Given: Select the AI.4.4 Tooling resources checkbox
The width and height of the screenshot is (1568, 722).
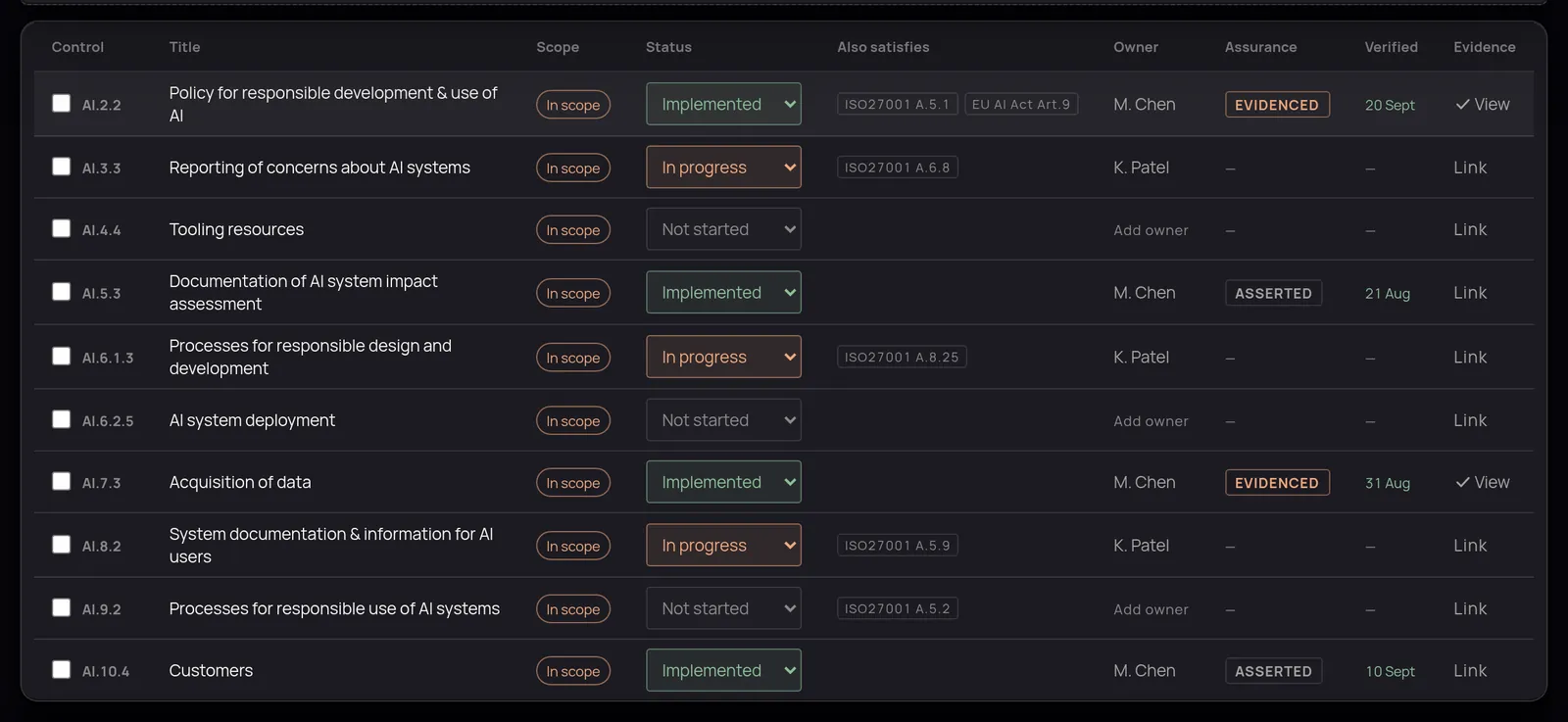Looking at the screenshot, I should [x=61, y=228].
